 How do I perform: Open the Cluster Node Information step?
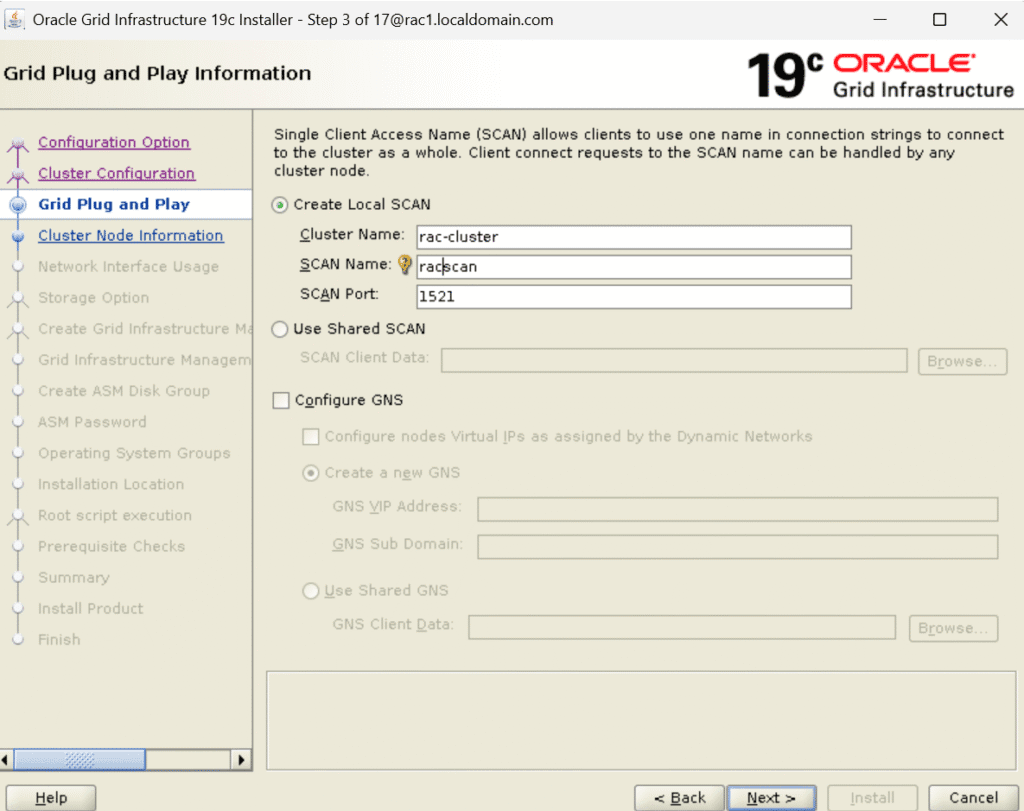(130, 235)
